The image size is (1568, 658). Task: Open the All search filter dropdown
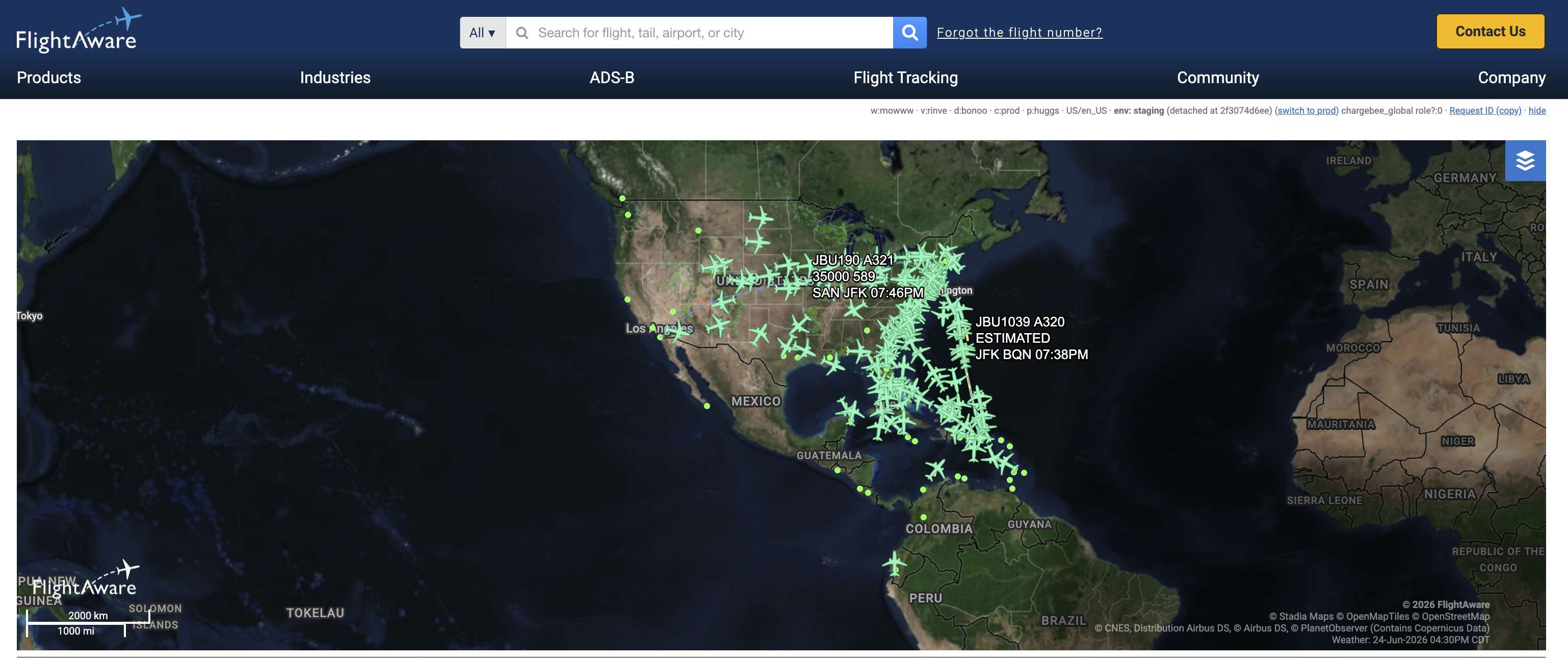coord(483,32)
